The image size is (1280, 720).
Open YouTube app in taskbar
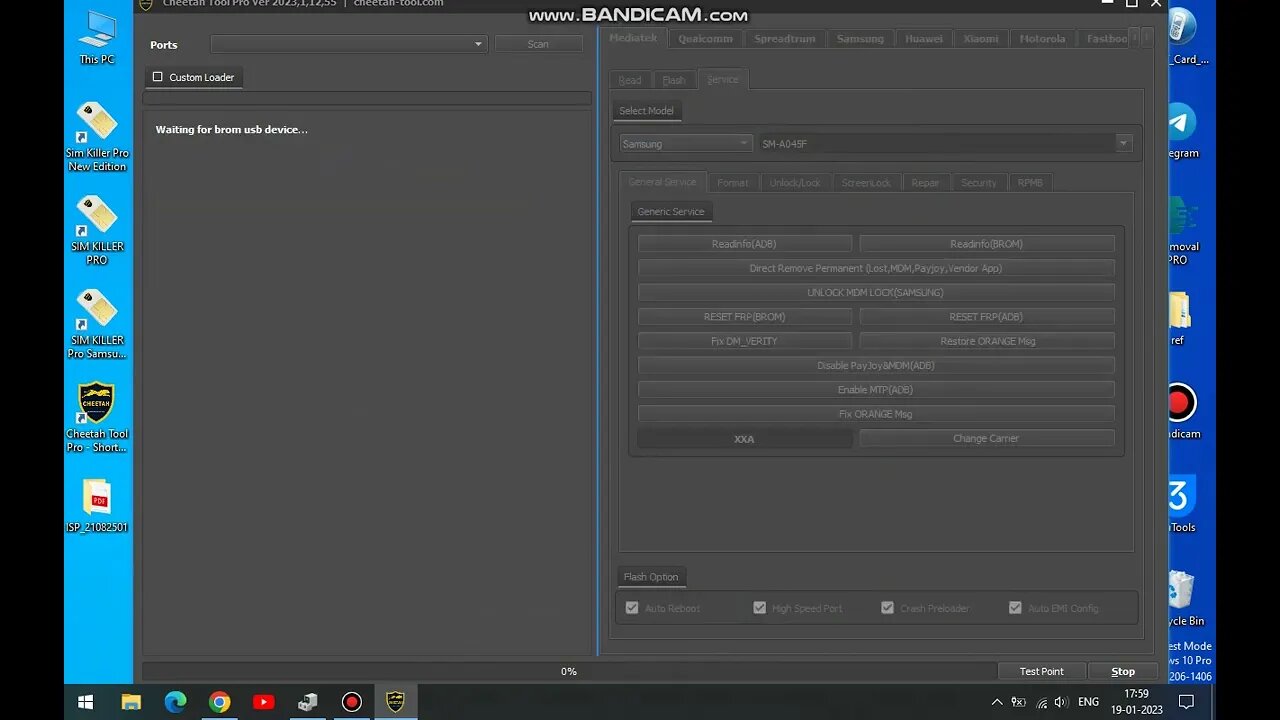(263, 702)
